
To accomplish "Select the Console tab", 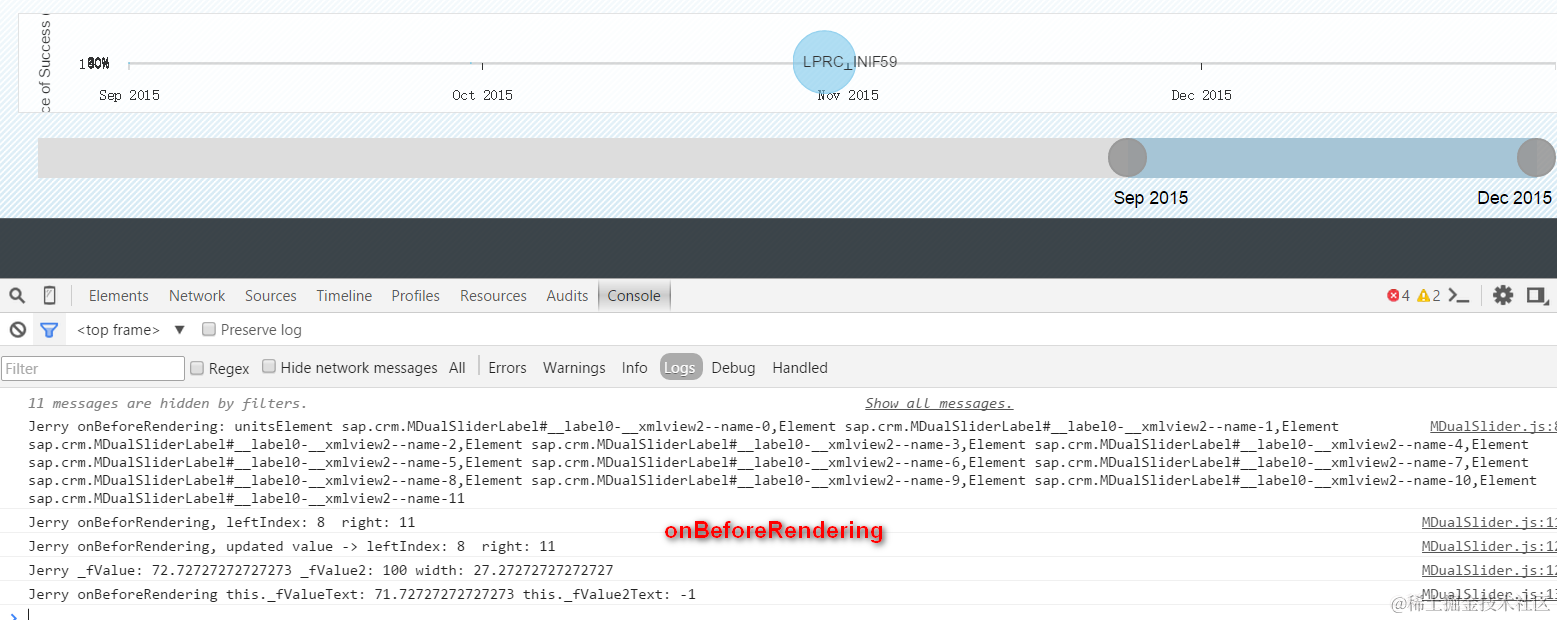I will [634, 295].
